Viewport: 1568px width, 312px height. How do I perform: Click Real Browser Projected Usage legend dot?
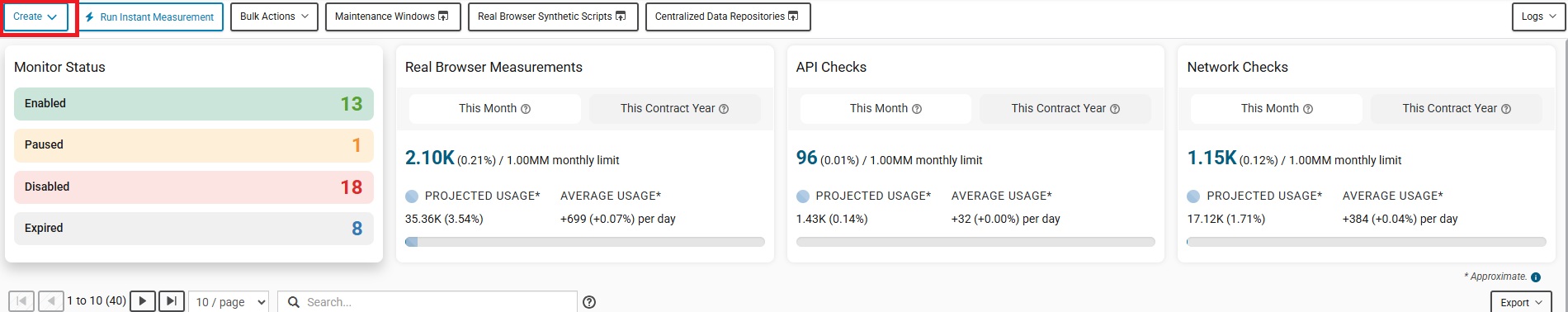[412, 196]
